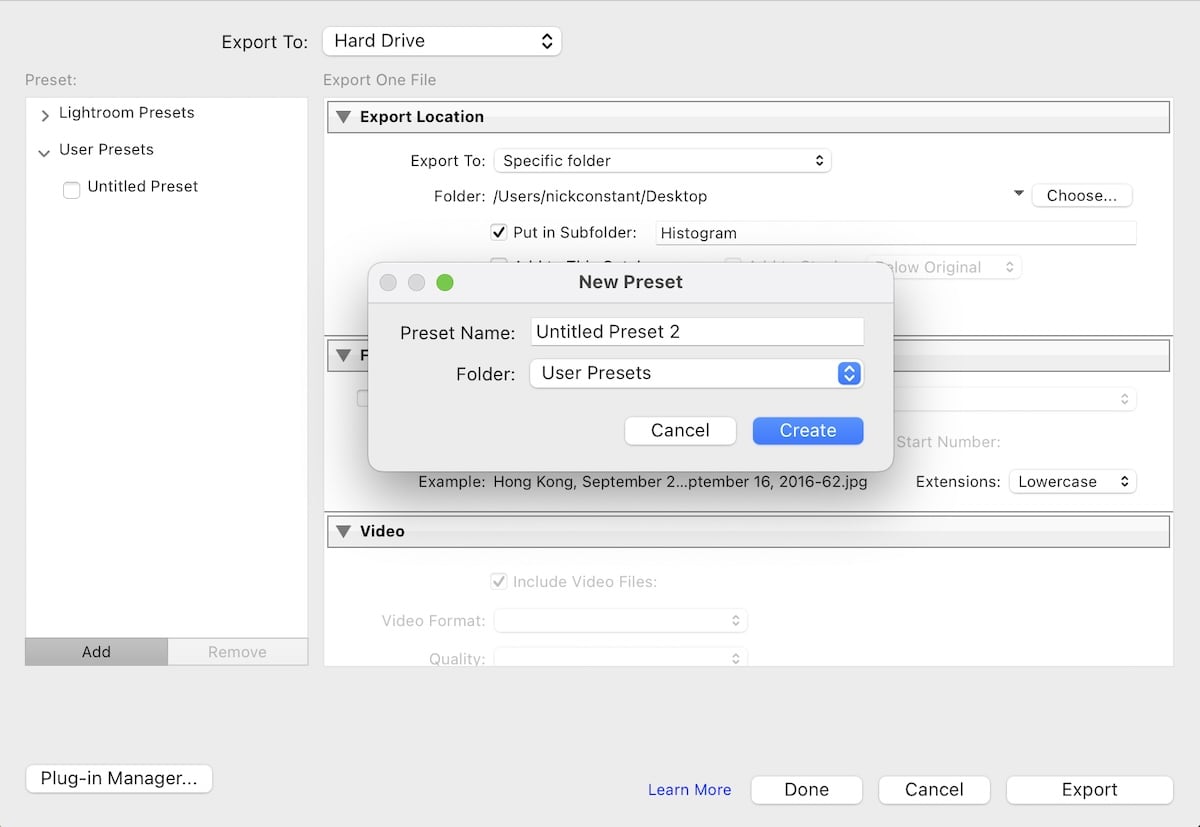Open the Export To destination dropdown
The image size is (1200, 827).
[441, 41]
